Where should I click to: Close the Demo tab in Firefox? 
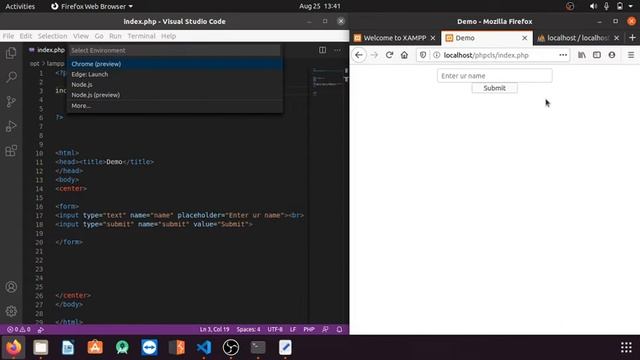click(524, 38)
